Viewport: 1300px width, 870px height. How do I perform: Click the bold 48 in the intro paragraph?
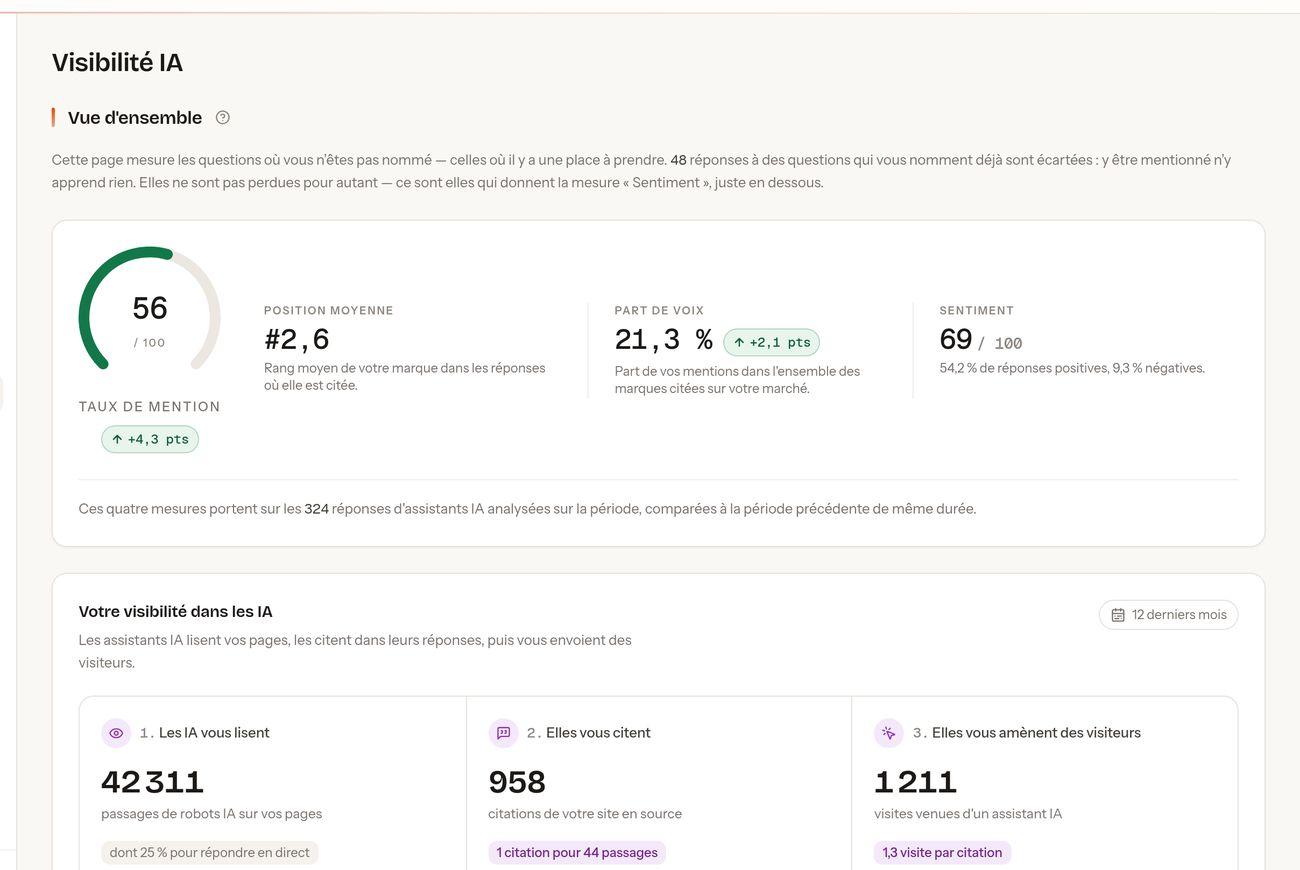point(678,160)
